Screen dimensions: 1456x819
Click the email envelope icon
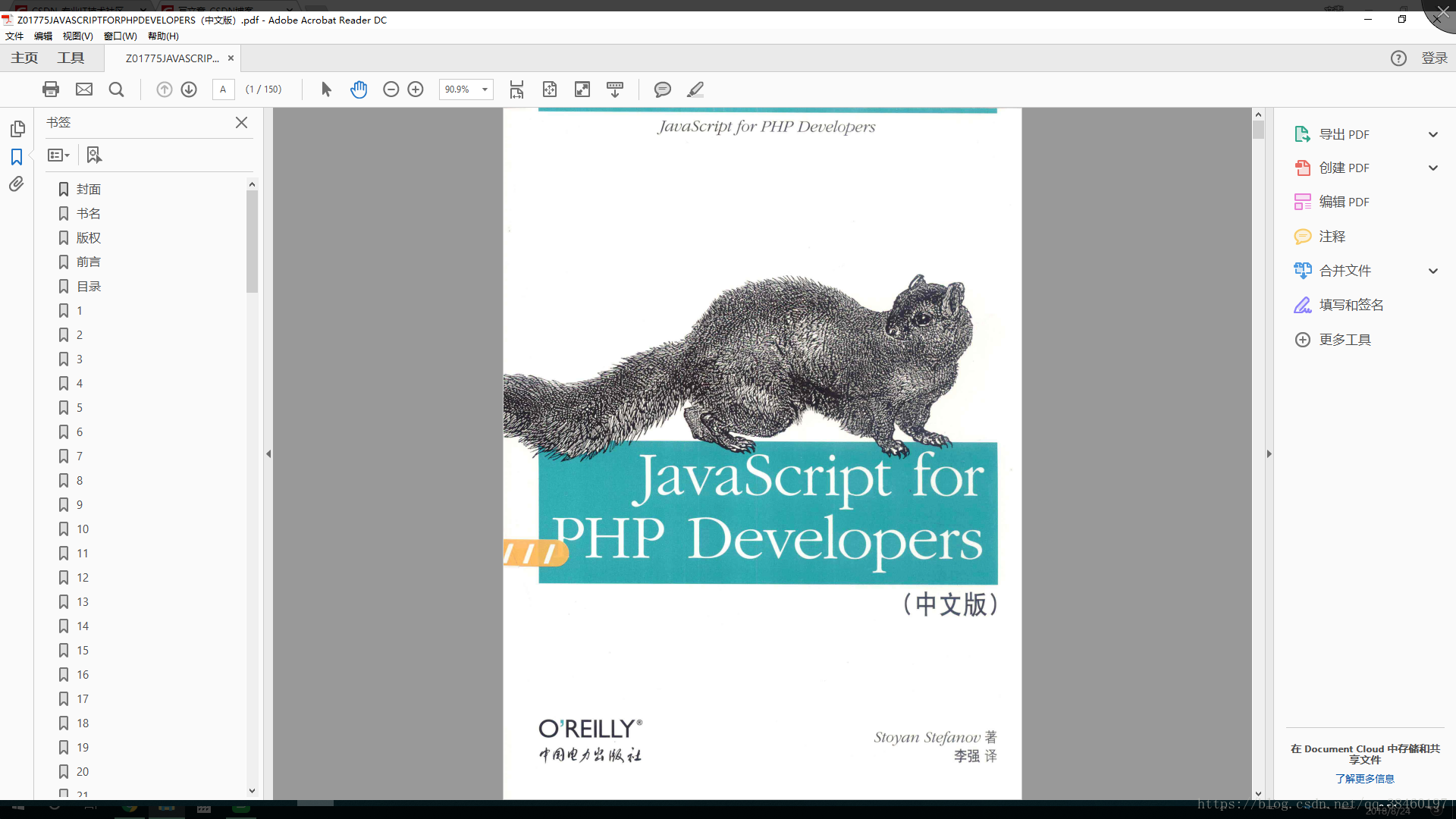click(84, 89)
